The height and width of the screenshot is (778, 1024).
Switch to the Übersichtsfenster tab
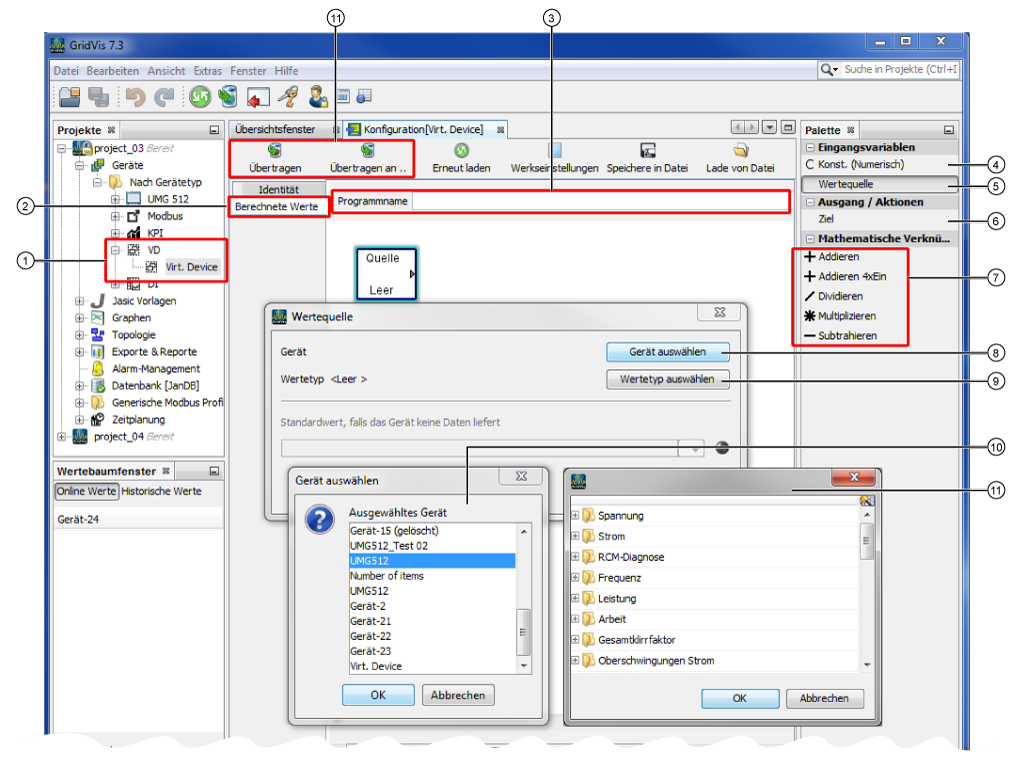274,129
